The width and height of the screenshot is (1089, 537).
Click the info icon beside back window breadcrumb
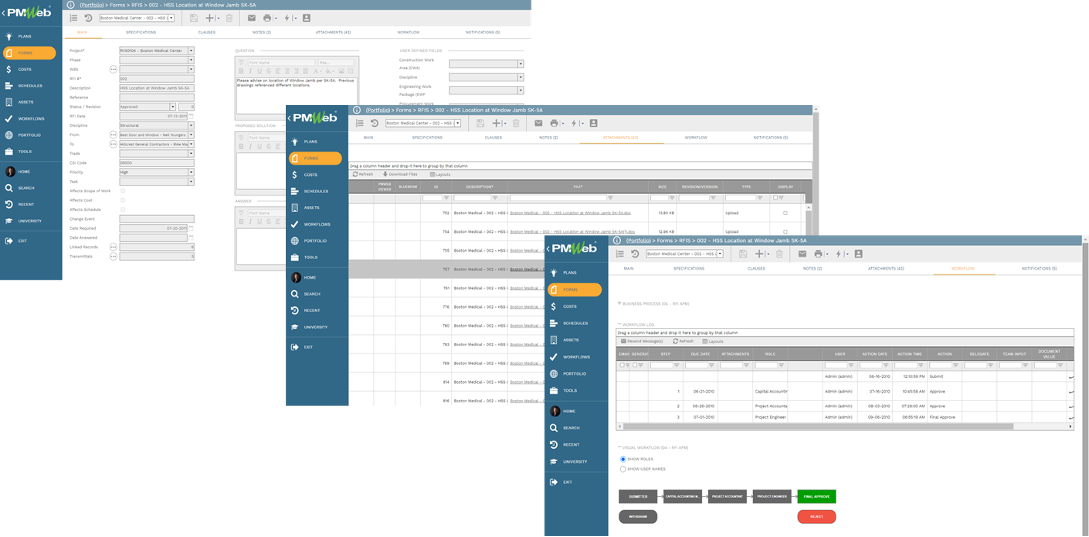[71, 4]
